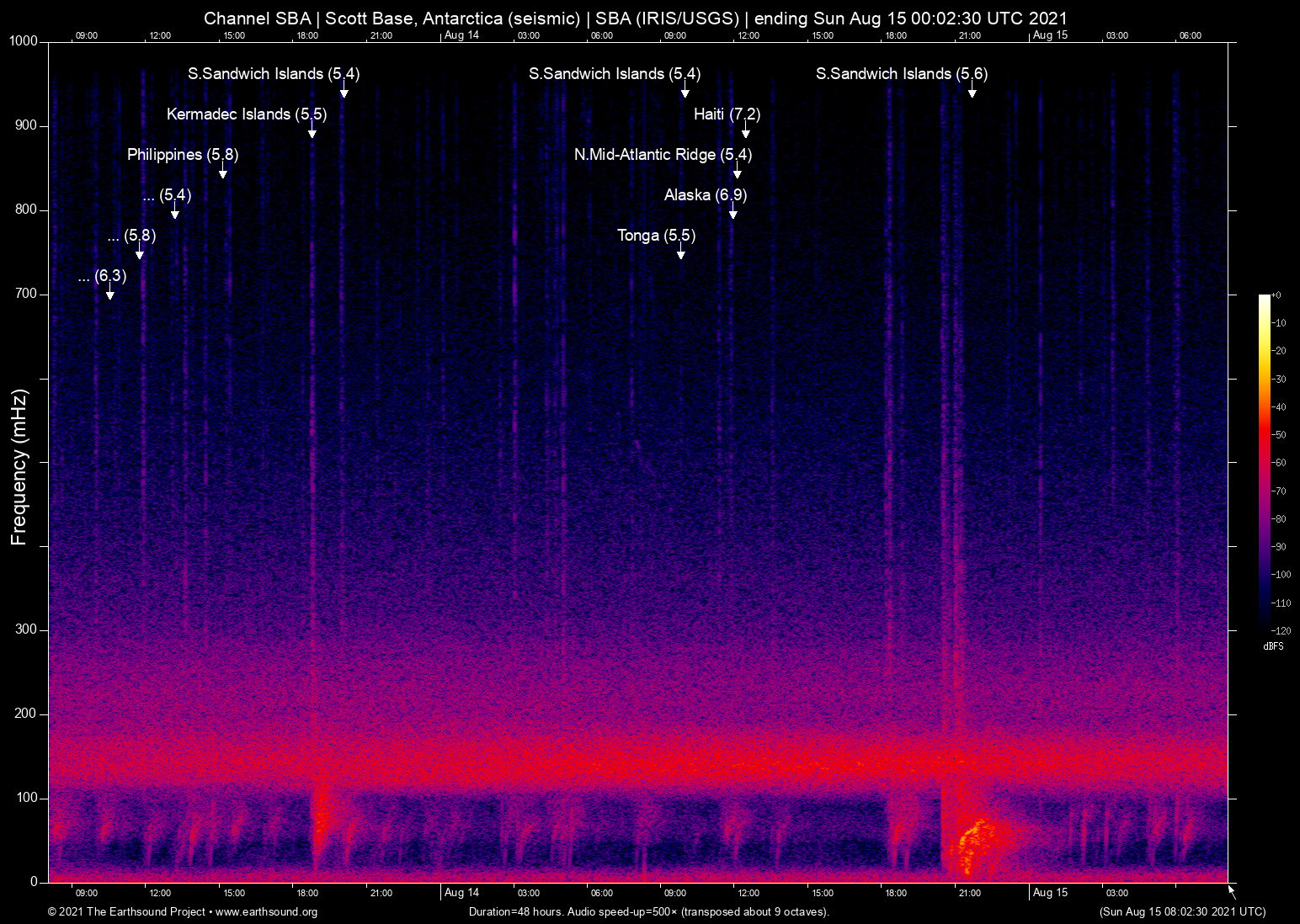Click the arrow marker under Alaska (6.9)
The width and height of the screenshot is (1300, 924).
[733, 213]
